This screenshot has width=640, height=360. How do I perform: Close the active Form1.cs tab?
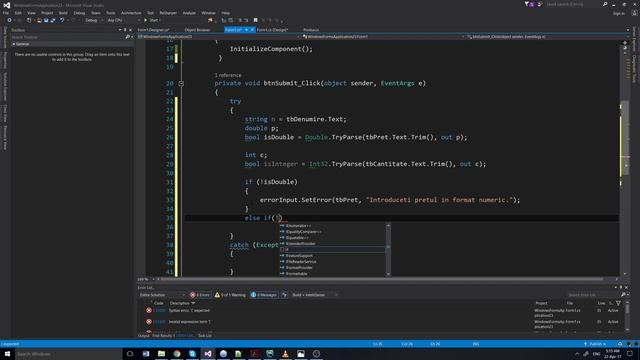coord(252,30)
